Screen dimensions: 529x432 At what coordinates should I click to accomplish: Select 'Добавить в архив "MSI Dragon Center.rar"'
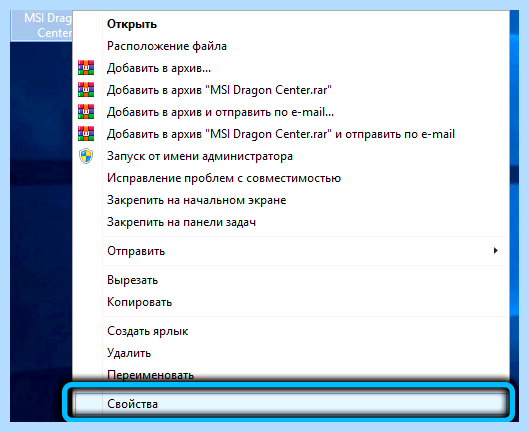[x=291, y=90]
